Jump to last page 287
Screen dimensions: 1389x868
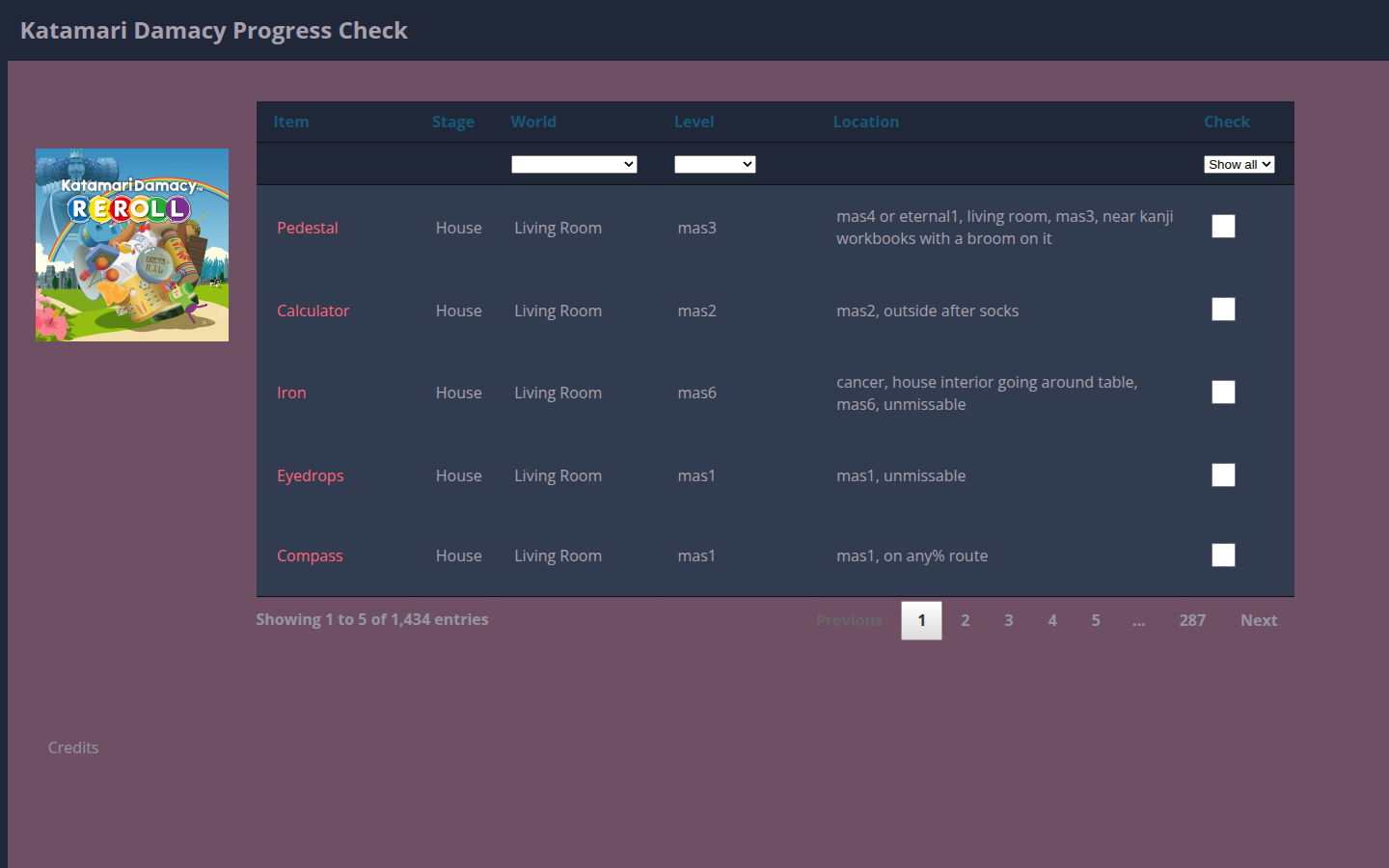pyautogui.click(x=1192, y=620)
